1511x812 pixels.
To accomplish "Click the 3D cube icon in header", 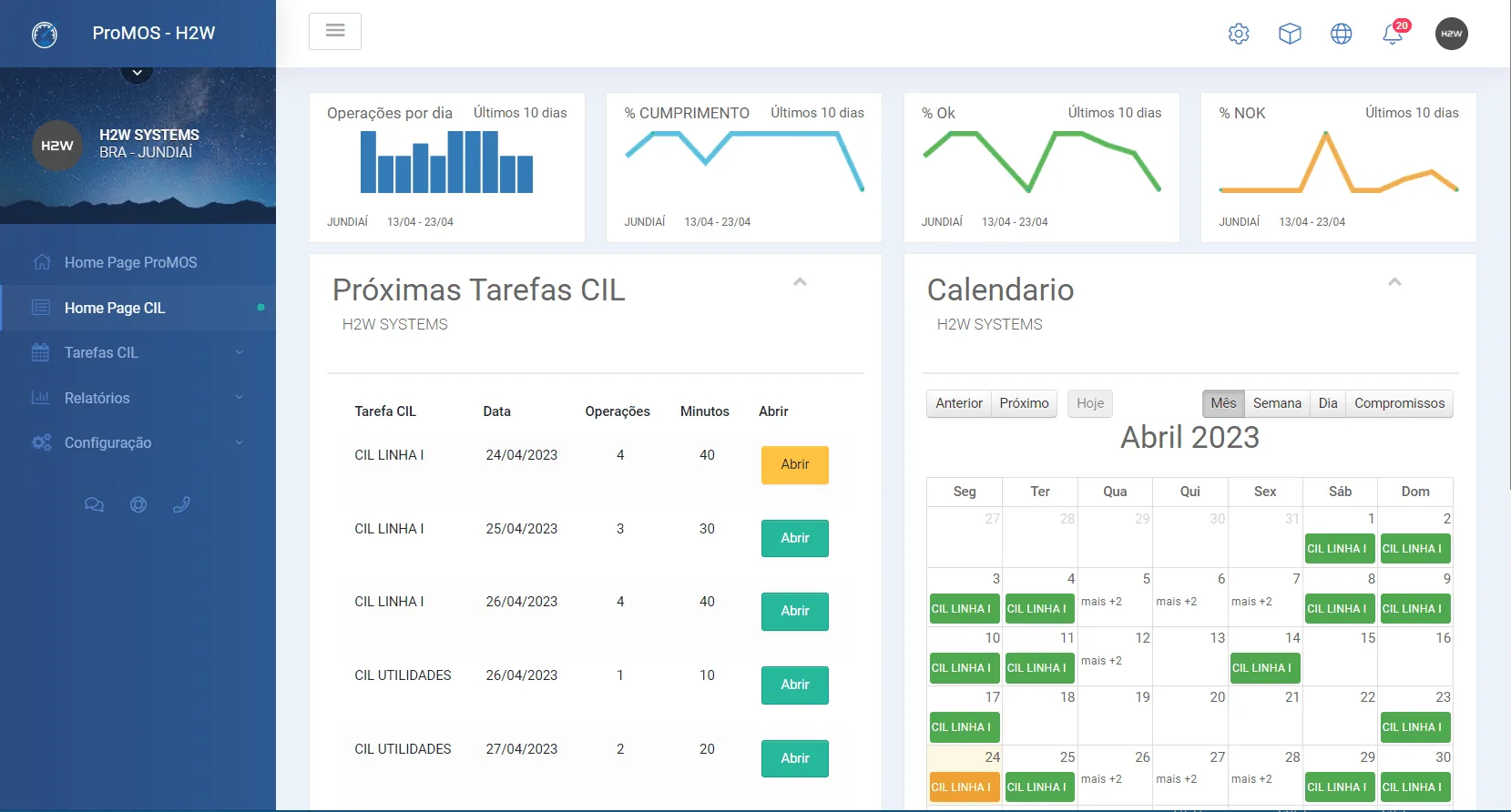I will point(1290,34).
